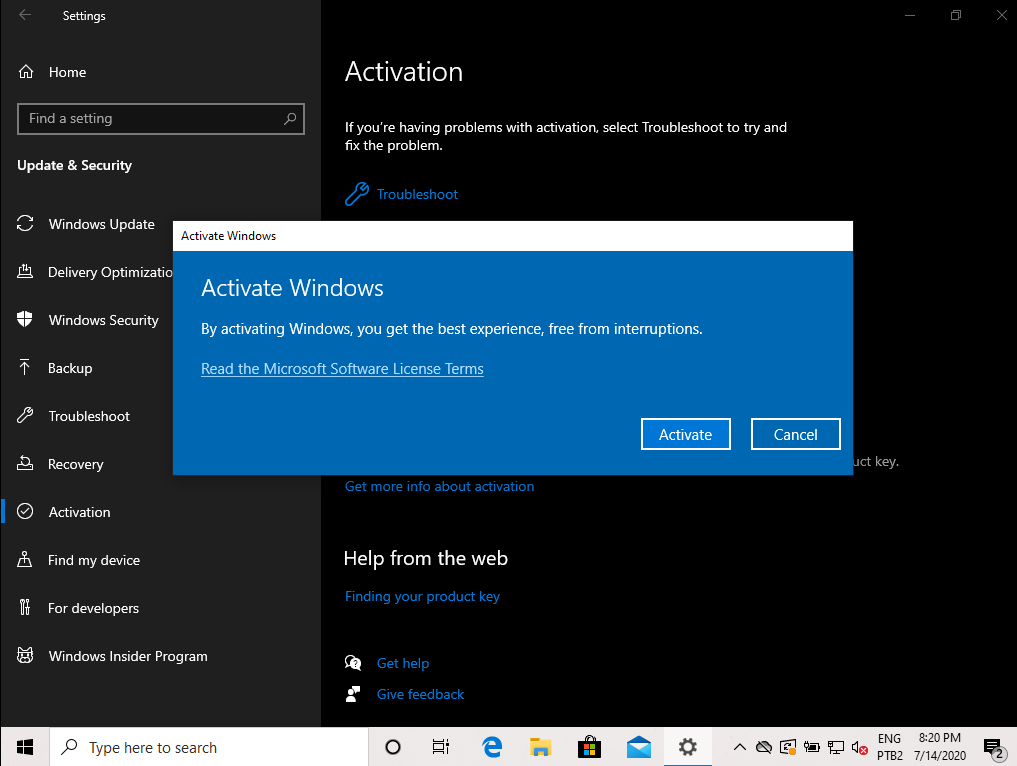Click the Find my device person icon
This screenshot has height=766, width=1017.
(x=25, y=559)
